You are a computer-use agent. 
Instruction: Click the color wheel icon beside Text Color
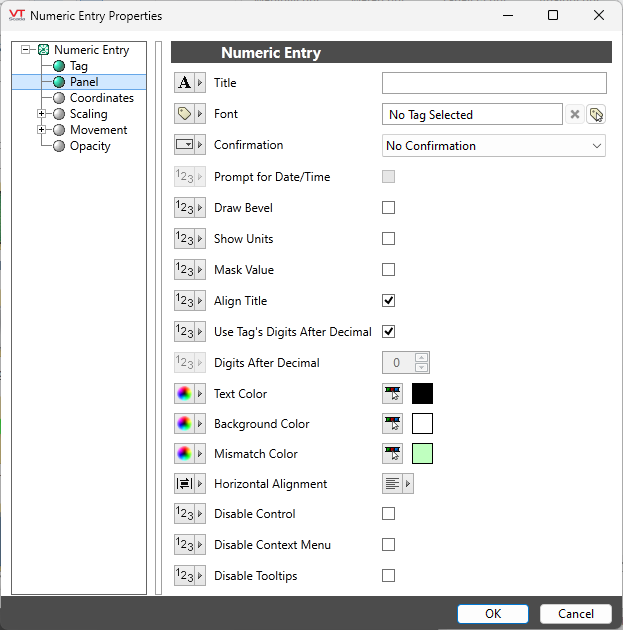click(x=185, y=394)
